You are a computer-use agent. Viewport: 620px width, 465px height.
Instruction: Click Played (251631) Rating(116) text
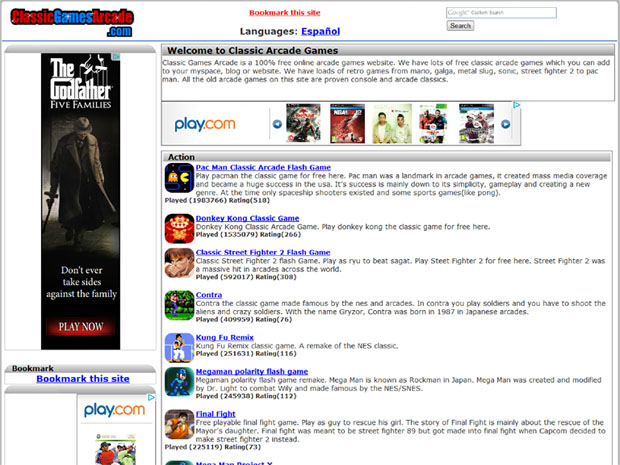tap(246, 353)
